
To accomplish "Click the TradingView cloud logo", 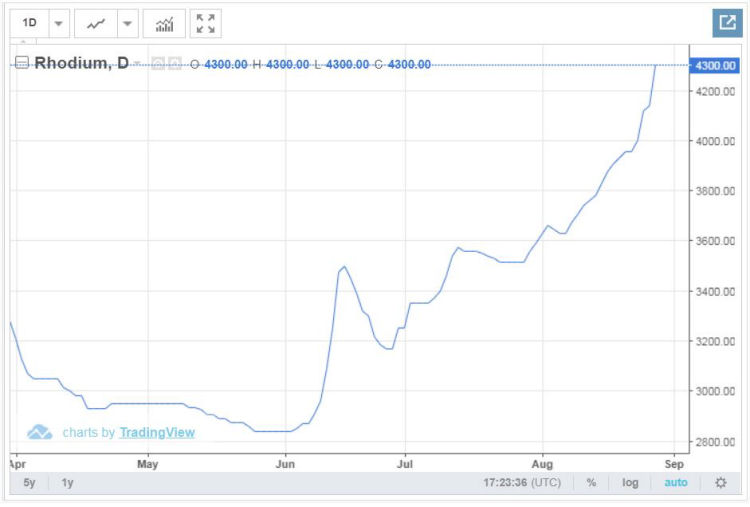I will (x=39, y=432).
